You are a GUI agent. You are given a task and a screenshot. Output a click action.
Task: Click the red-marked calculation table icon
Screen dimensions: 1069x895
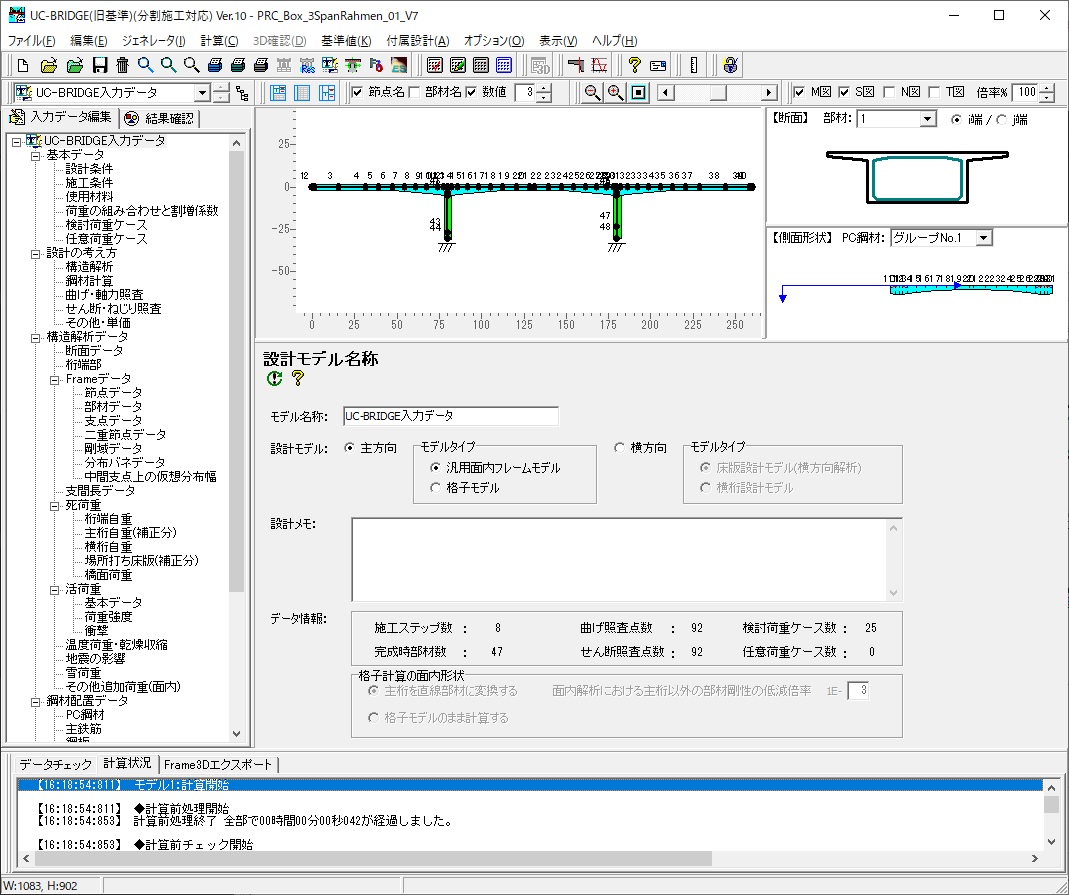click(435, 65)
